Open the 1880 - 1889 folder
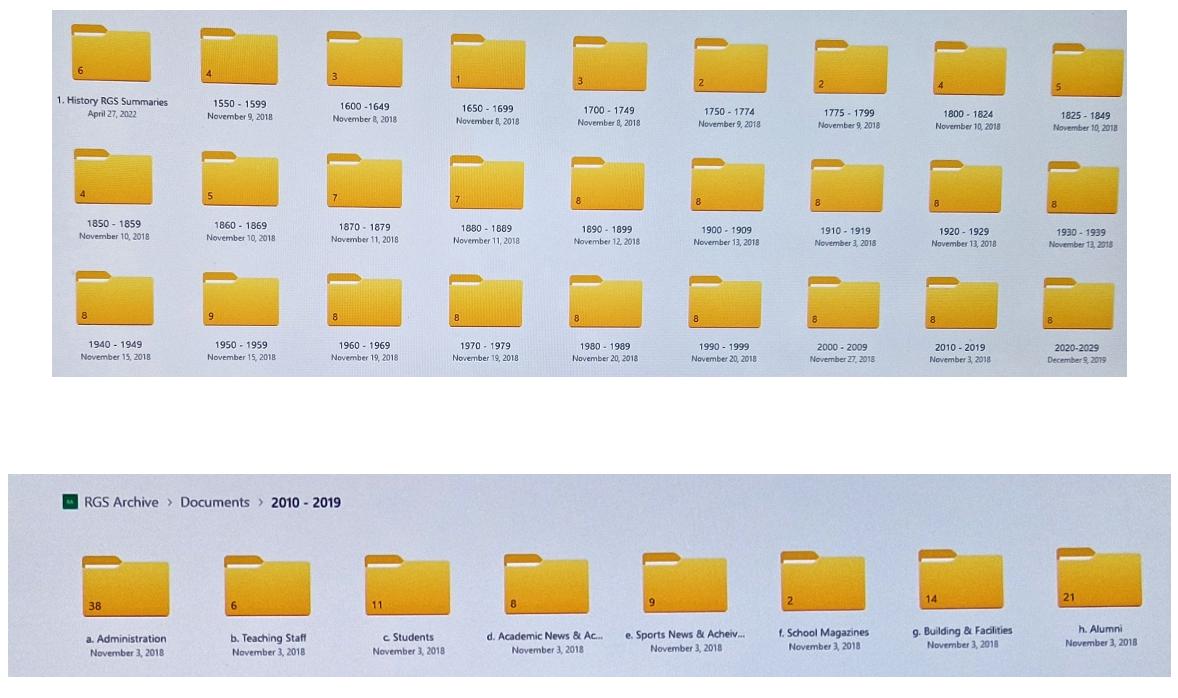The height and width of the screenshot is (698, 1178). click(486, 183)
